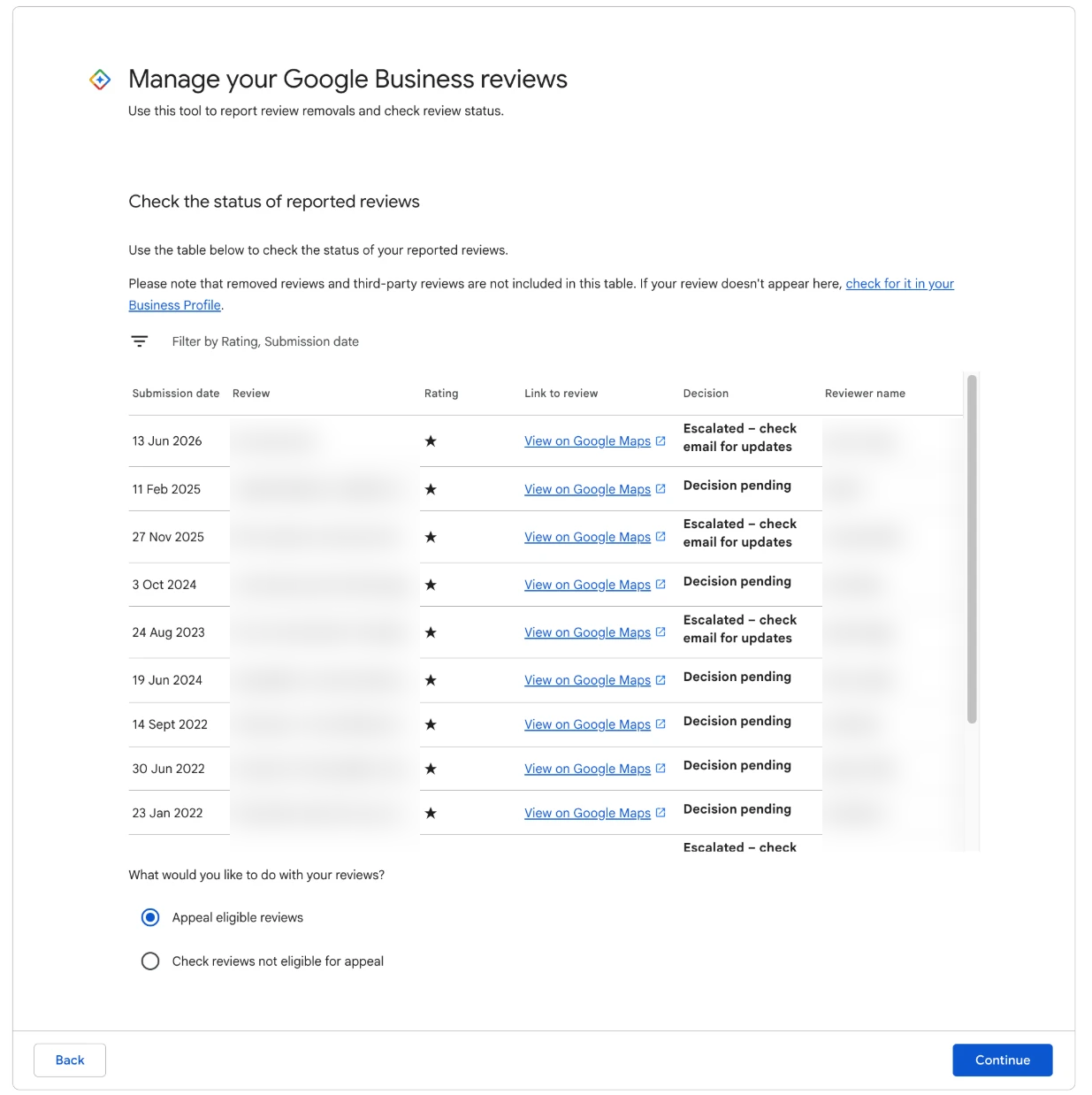The height and width of the screenshot is (1095, 1092).
Task: Open View on Google Maps for 3 Oct 2024
Action: coord(587,585)
